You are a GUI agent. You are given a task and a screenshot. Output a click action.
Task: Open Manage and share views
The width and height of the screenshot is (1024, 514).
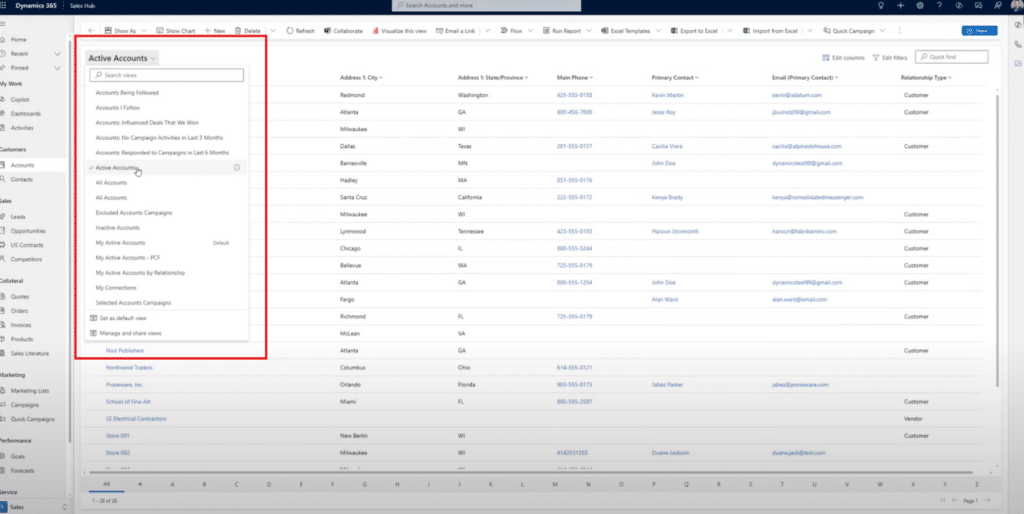(x=130, y=333)
